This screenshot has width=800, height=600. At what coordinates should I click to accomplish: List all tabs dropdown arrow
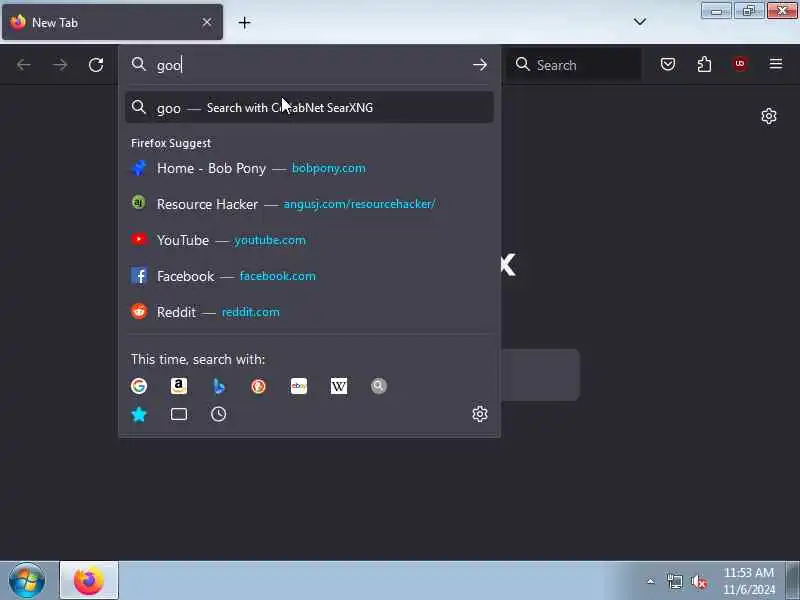point(640,22)
